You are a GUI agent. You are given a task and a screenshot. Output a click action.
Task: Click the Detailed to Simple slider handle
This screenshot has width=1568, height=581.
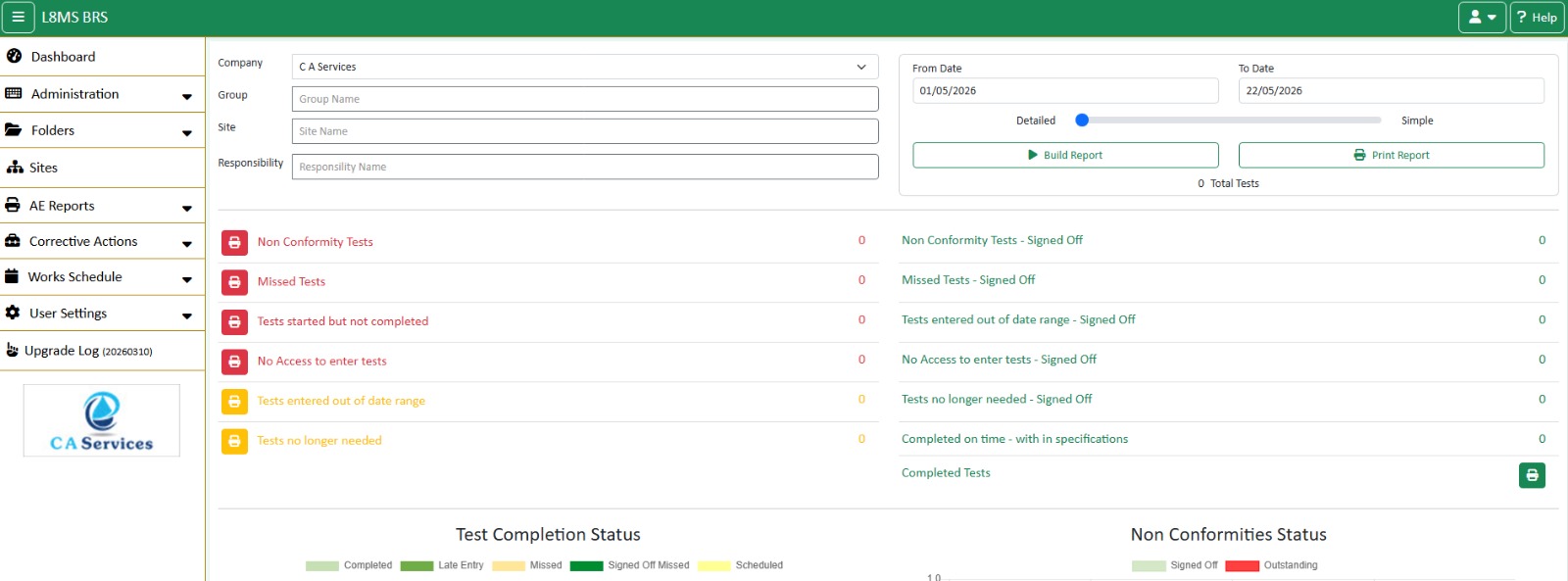[x=1082, y=121]
